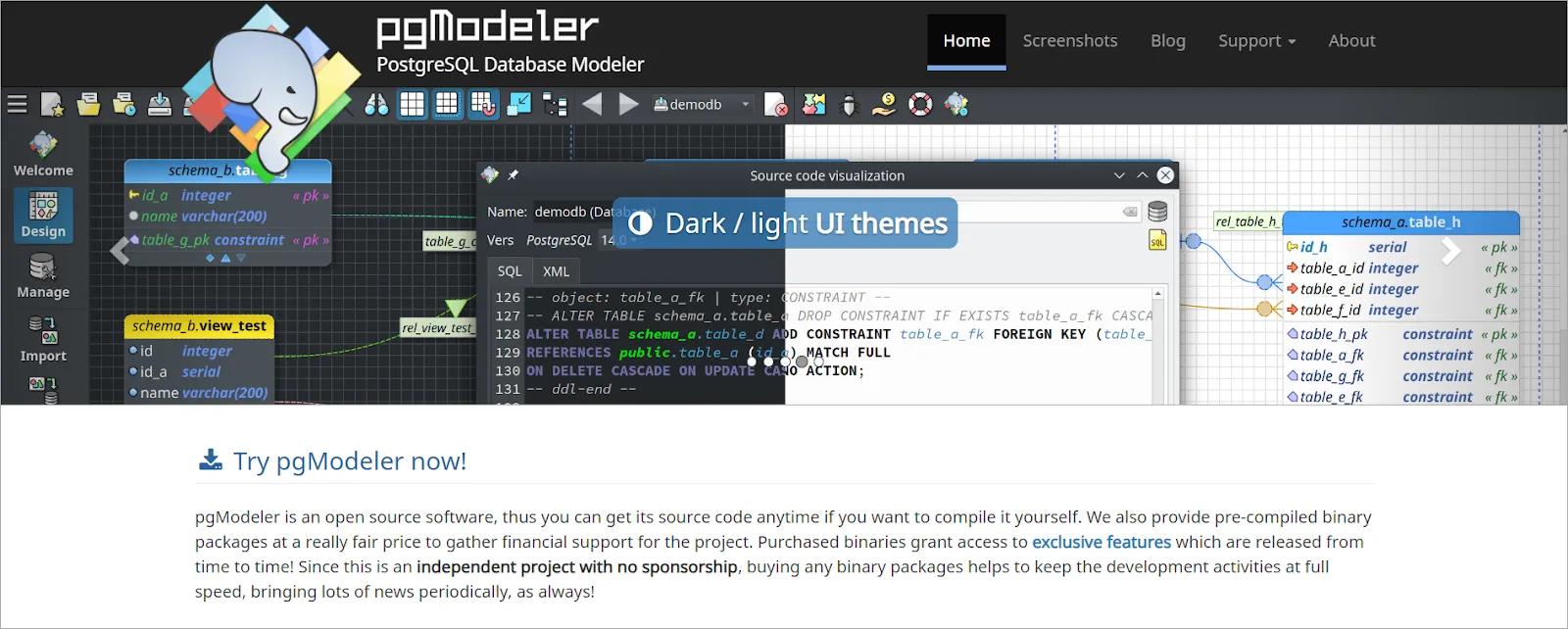Click the rel_table_h relationship label
This screenshot has height=629, width=1568.
pyautogui.click(x=1247, y=221)
